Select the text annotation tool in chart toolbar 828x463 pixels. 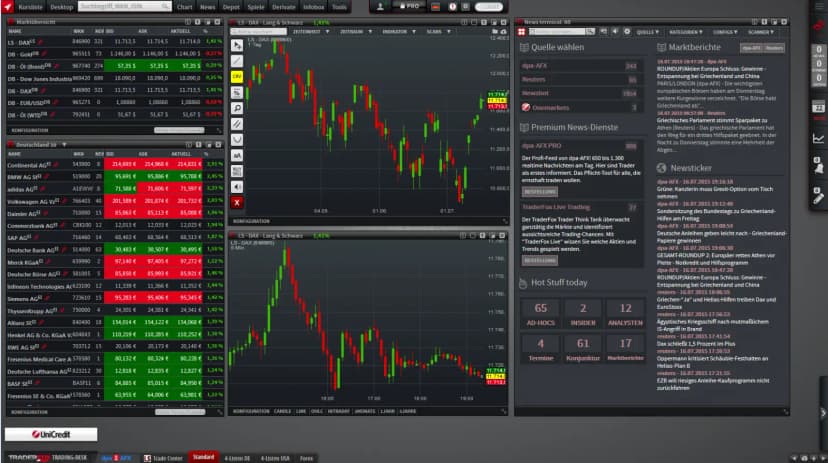(x=237, y=155)
